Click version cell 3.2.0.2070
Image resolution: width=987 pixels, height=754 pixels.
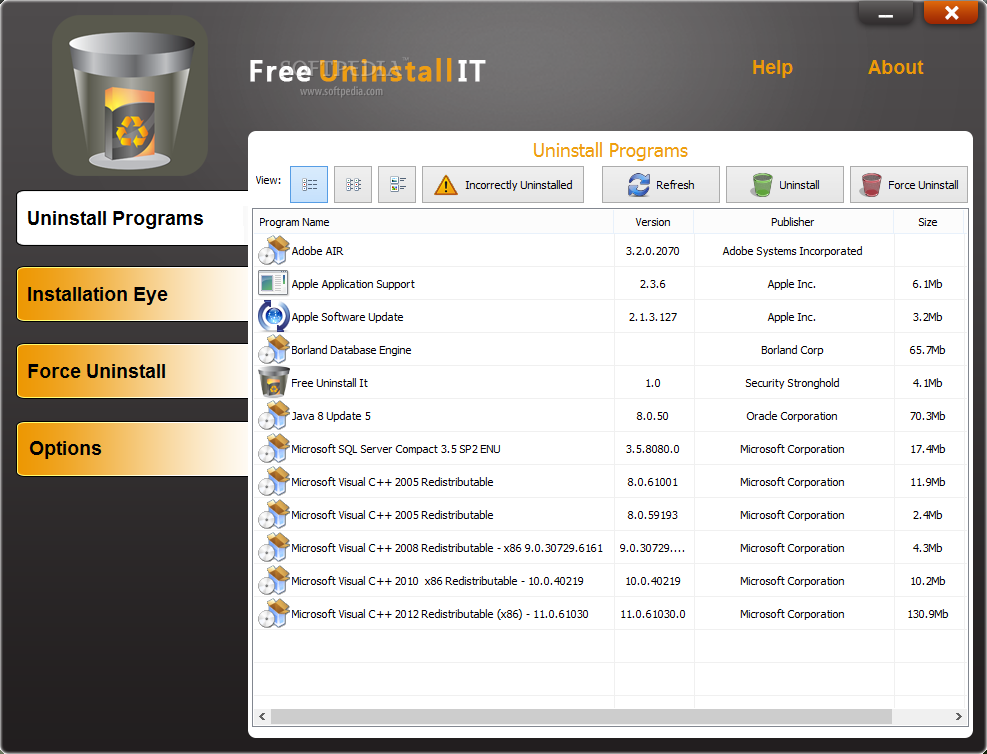(x=653, y=251)
